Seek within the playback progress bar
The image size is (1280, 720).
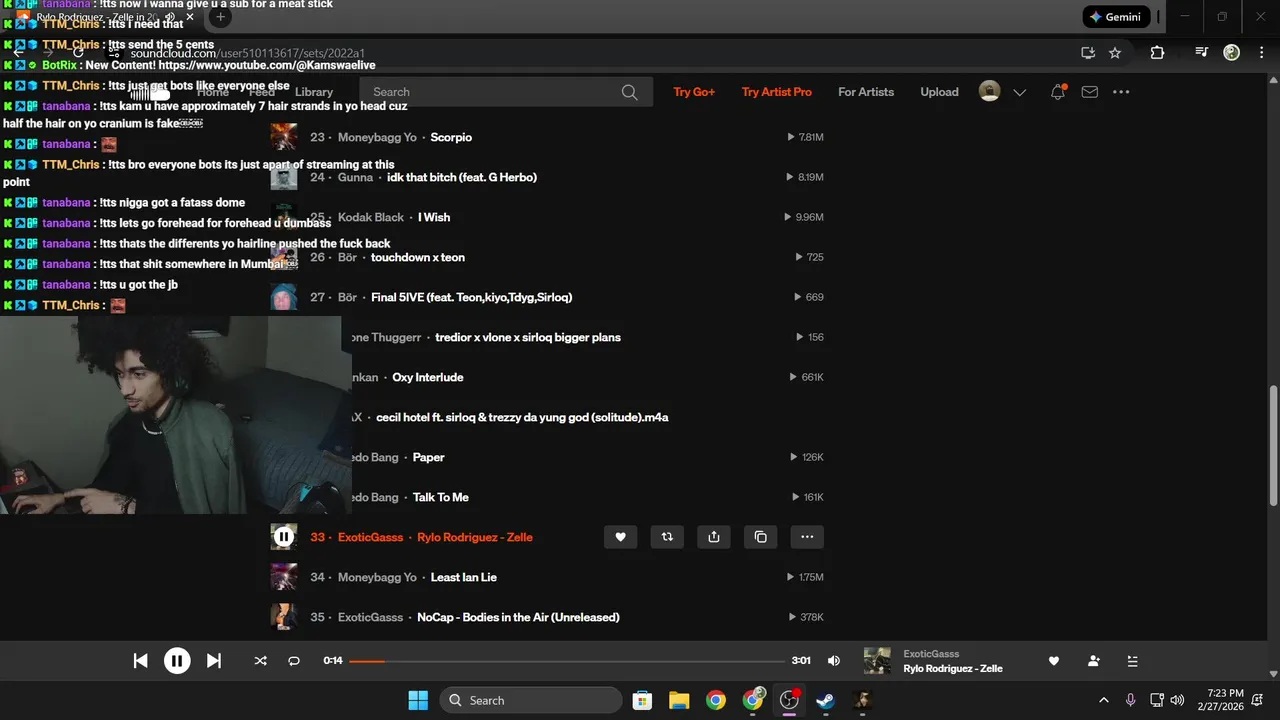(567, 661)
